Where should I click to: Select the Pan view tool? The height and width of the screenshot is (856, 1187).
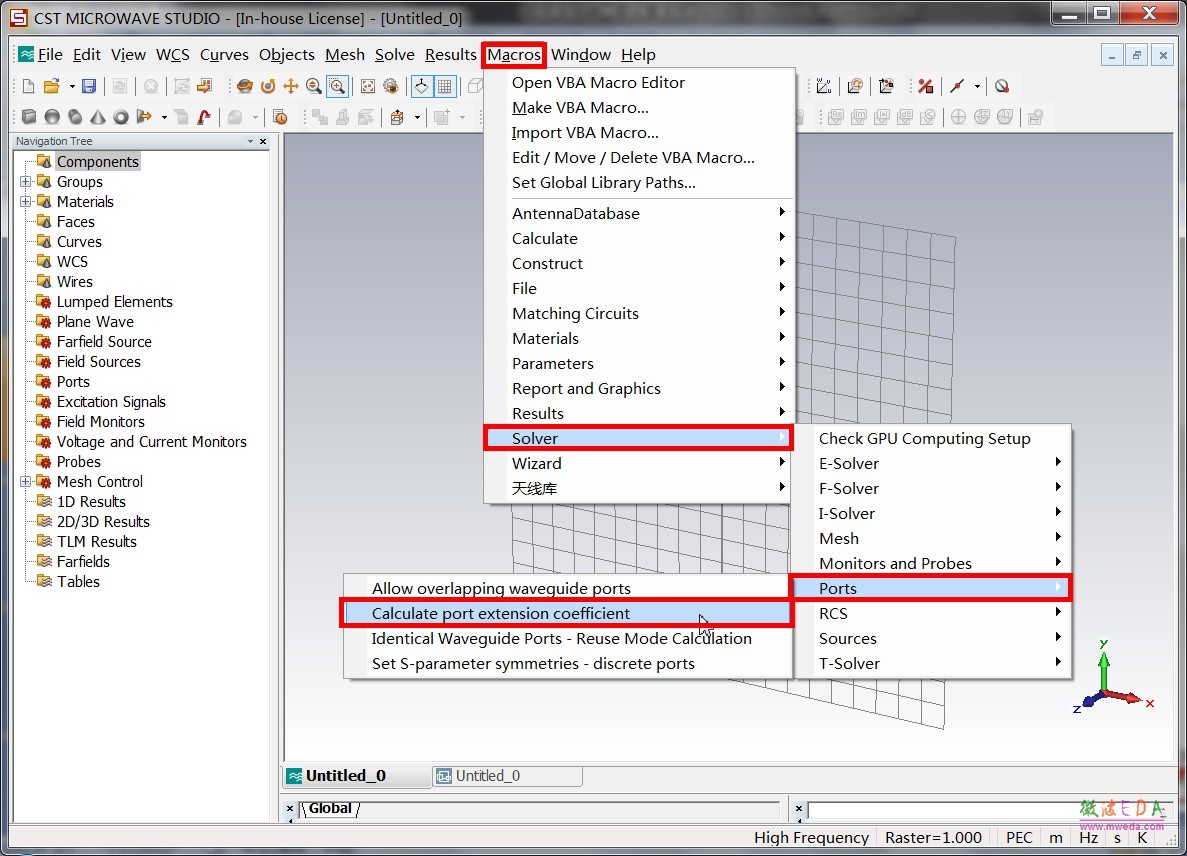point(291,86)
